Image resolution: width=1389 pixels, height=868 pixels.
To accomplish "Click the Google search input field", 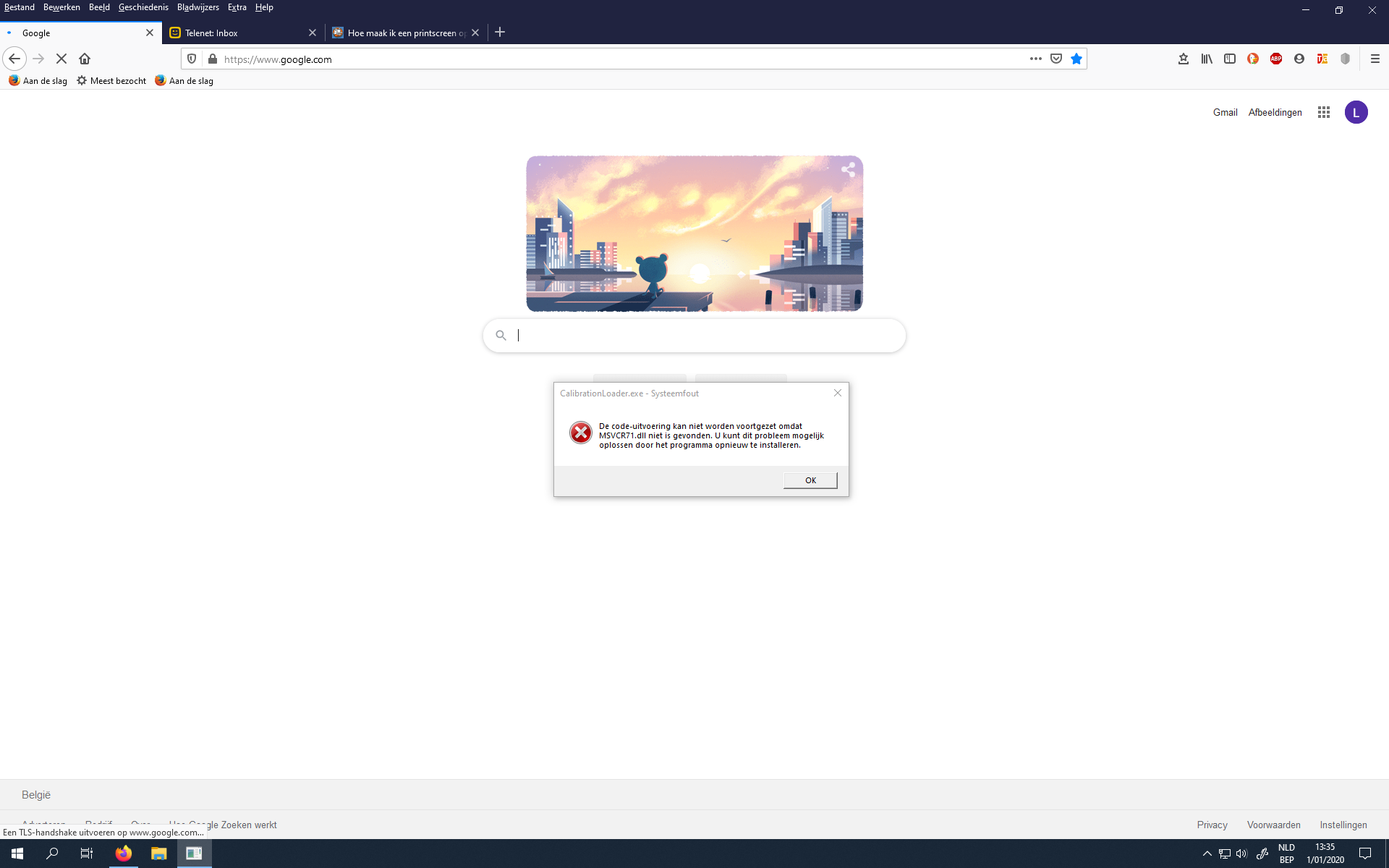I will pyautogui.click(x=694, y=336).
